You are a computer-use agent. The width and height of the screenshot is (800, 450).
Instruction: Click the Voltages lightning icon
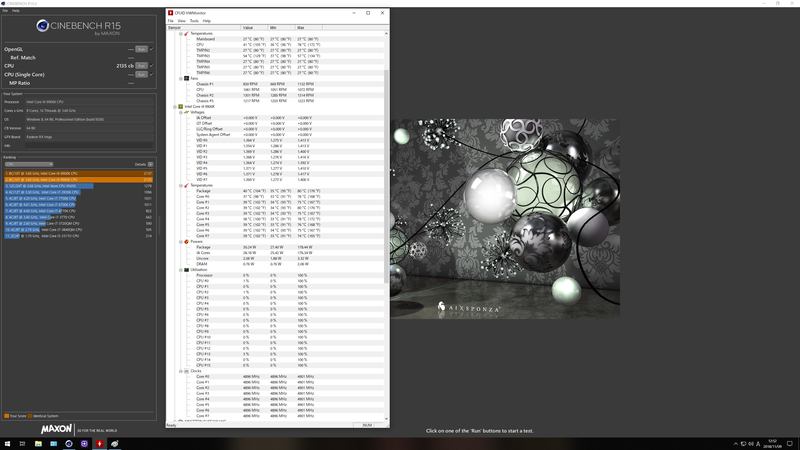tap(186, 112)
